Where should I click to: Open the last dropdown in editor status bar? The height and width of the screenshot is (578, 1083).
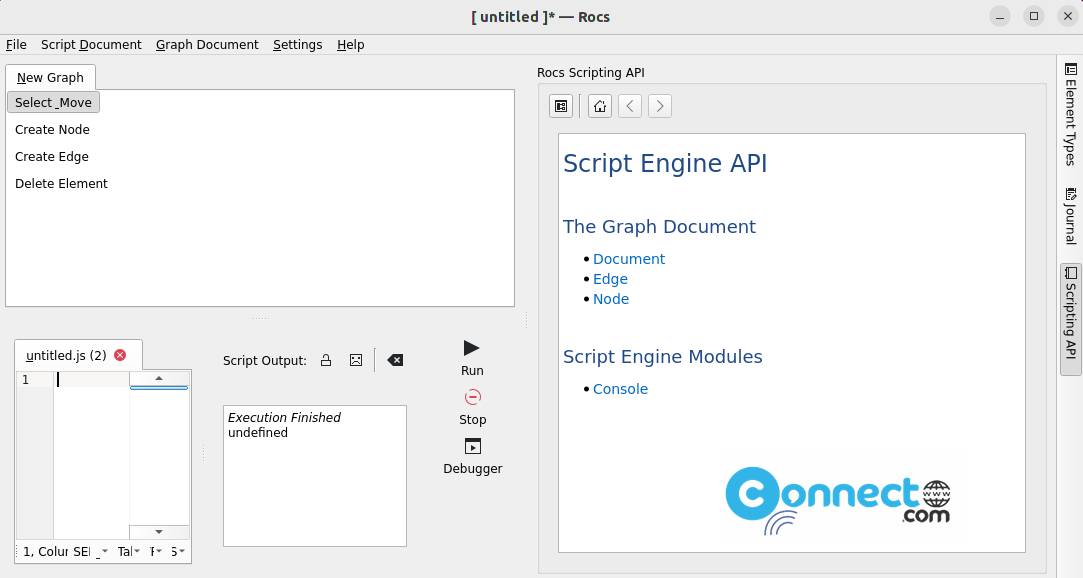[x=178, y=551]
